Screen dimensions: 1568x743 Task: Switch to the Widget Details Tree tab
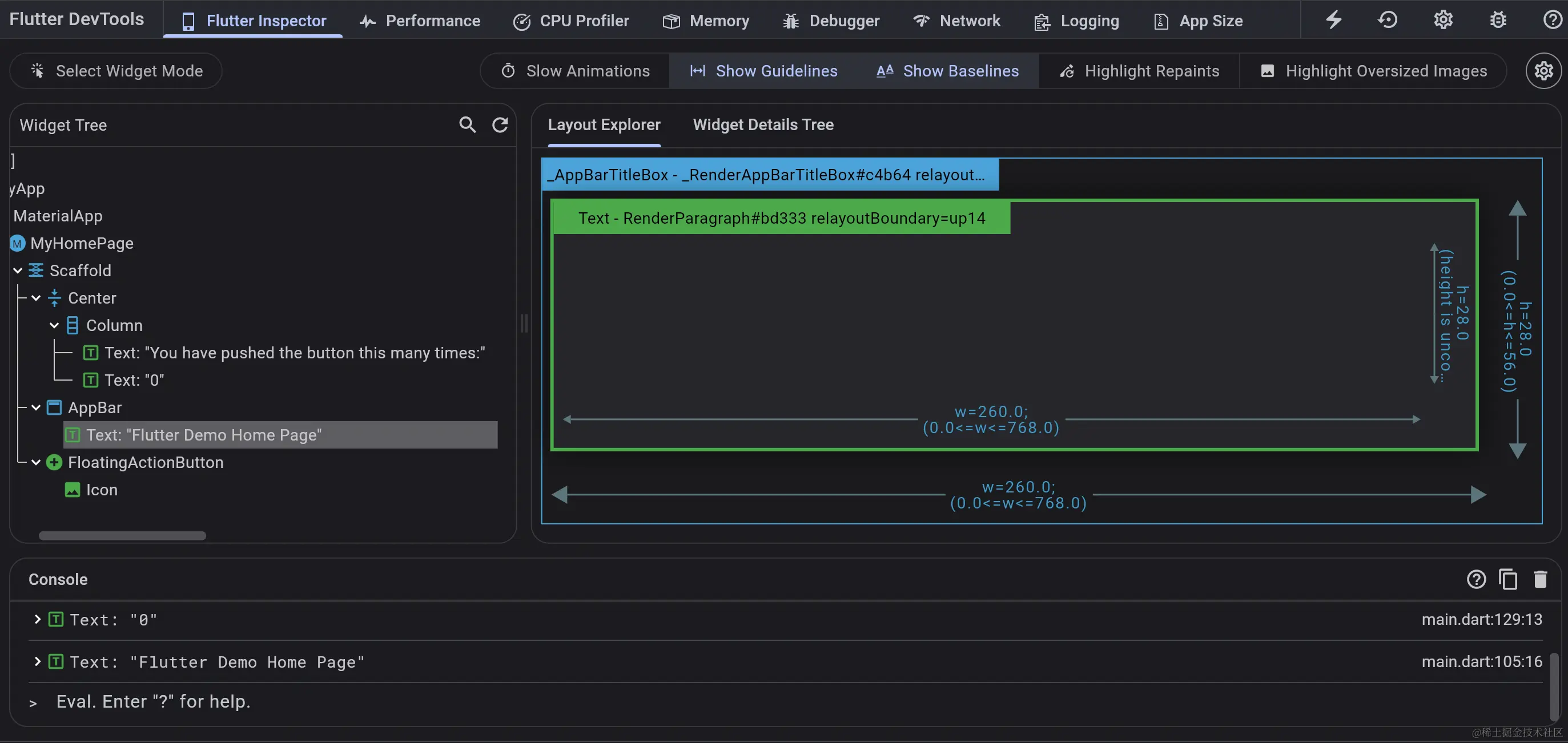(x=763, y=125)
